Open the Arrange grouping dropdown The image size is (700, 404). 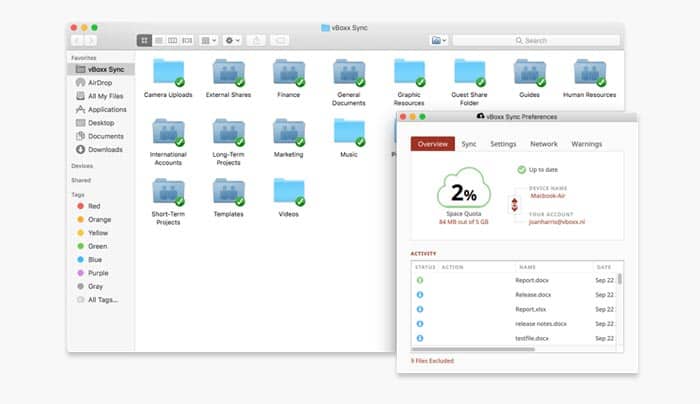pos(207,40)
